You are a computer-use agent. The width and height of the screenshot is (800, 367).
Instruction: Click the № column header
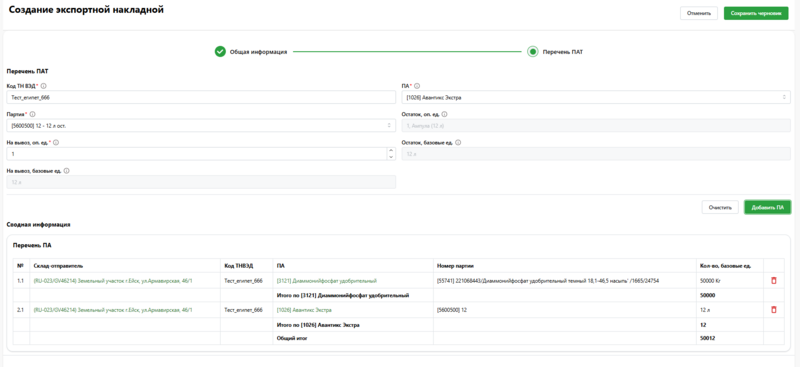(20, 265)
